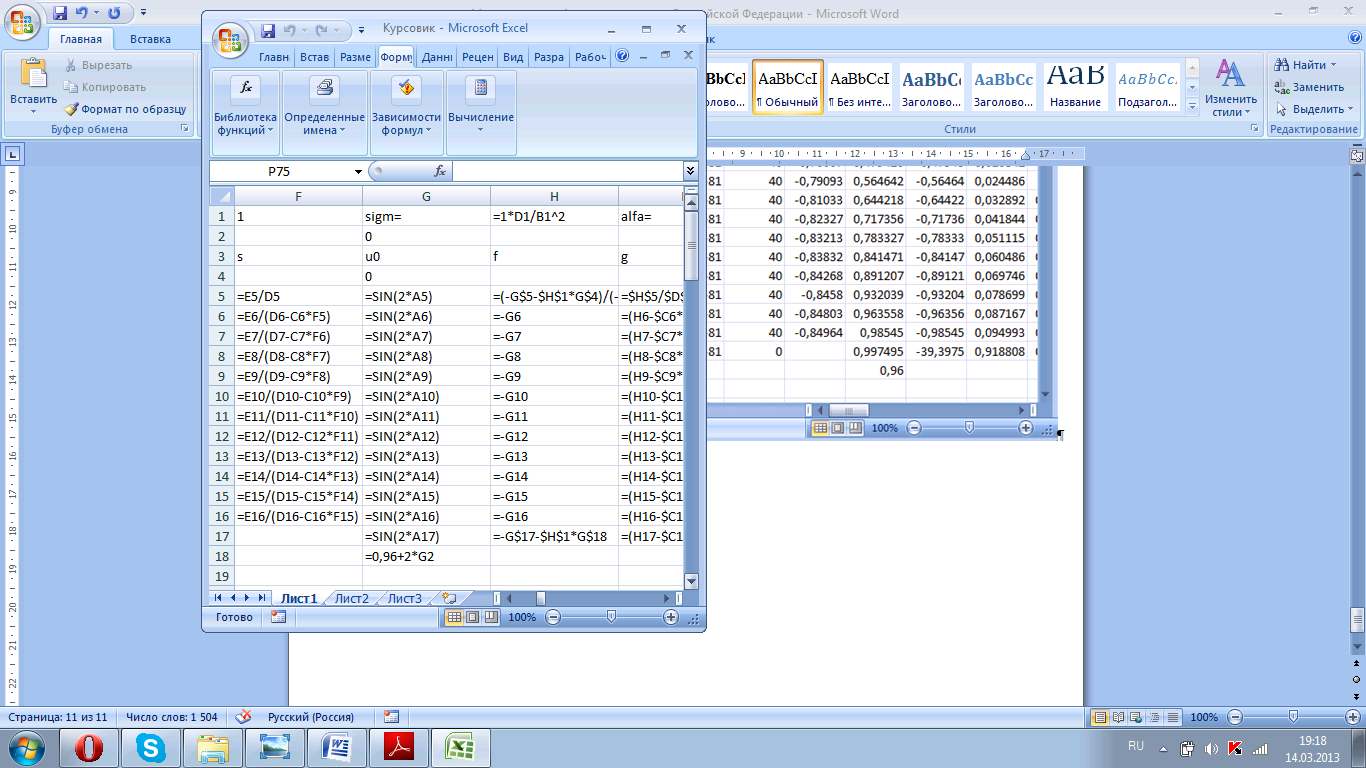
Task: Select cell with =0,96+2*G2
Action: 426,556
